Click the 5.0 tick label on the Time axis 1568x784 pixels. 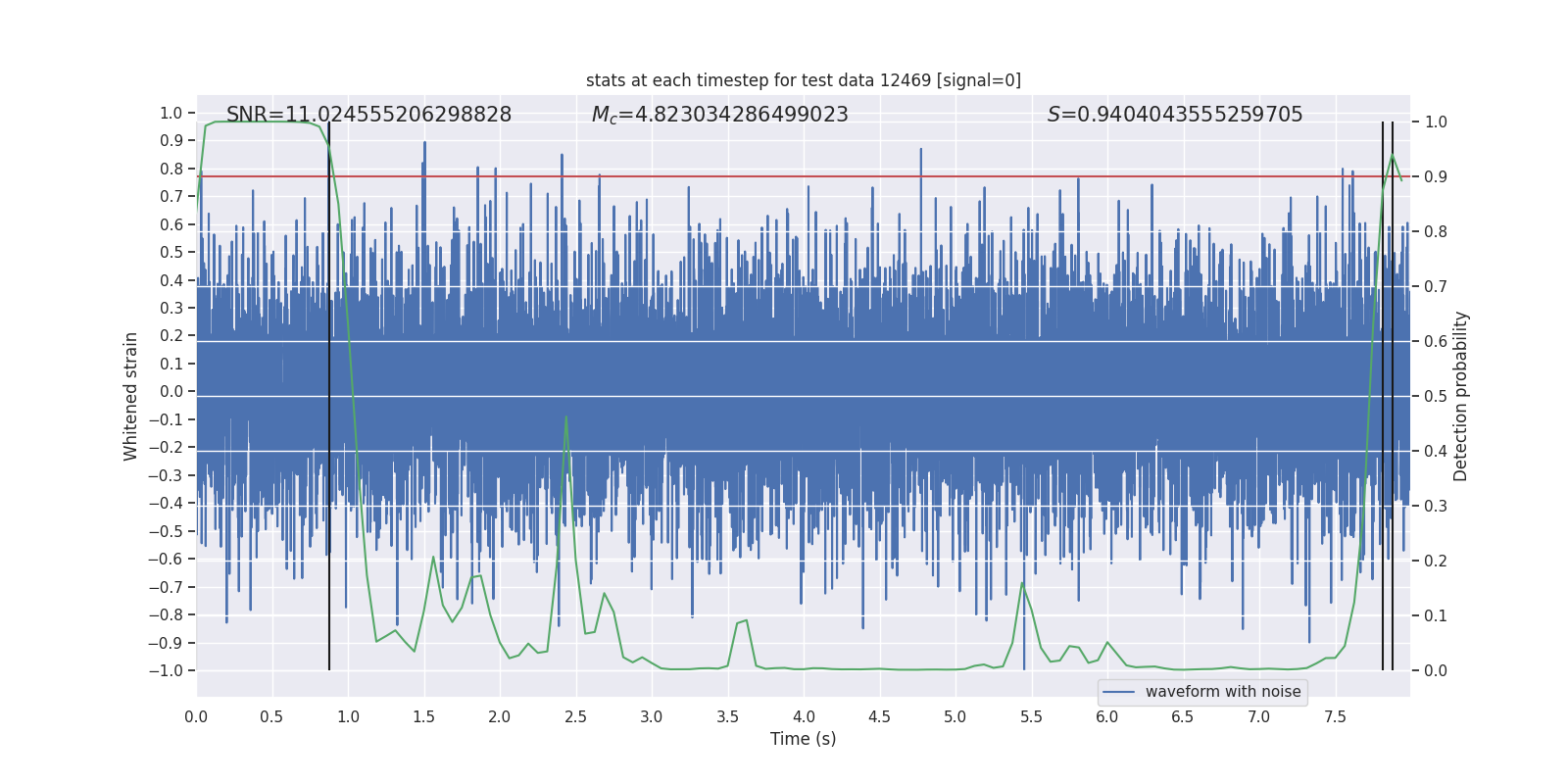[x=955, y=716]
